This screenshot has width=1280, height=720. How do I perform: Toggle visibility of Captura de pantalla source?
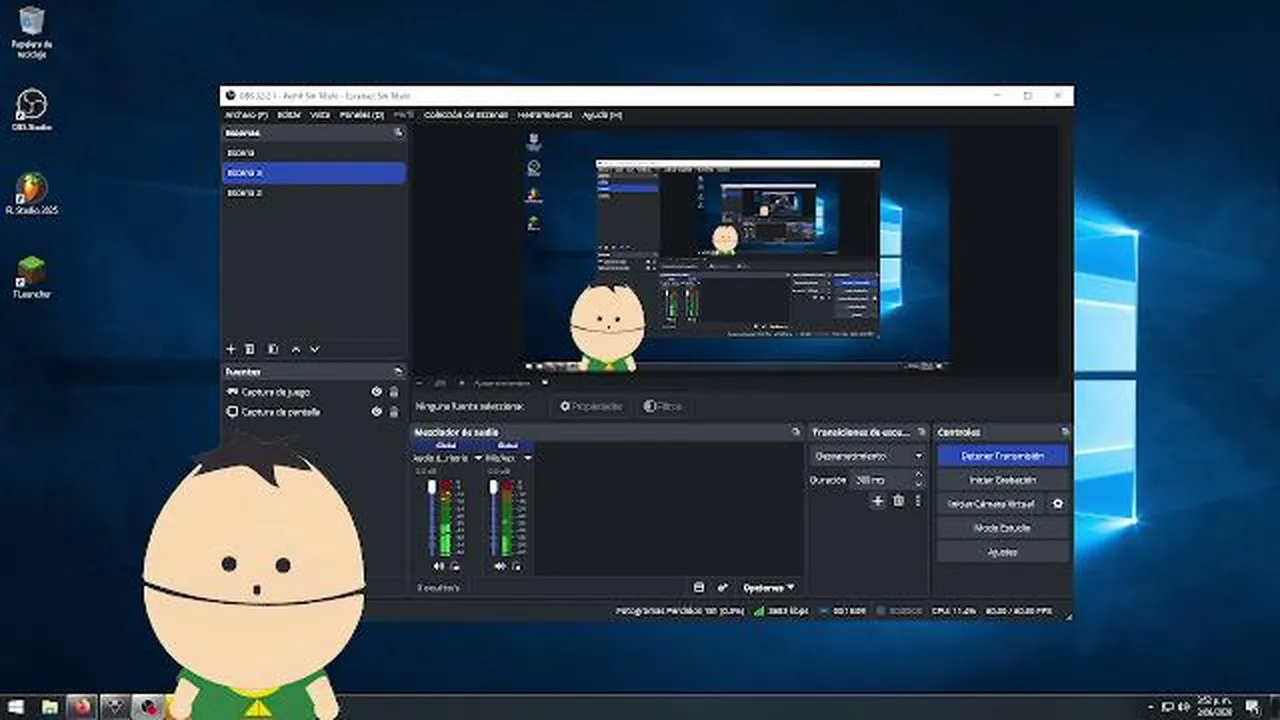click(377, 411)
